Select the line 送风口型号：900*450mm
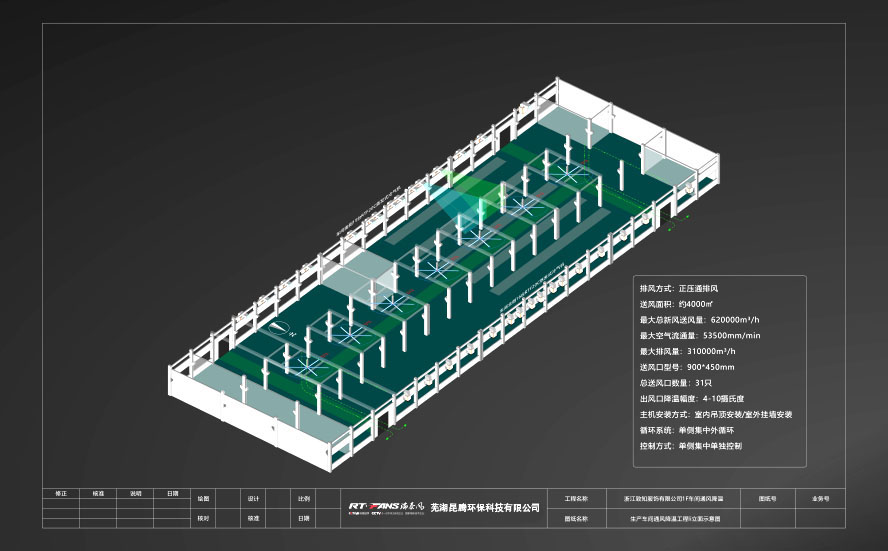Screen dimensions: 888x551 (687, 367)
